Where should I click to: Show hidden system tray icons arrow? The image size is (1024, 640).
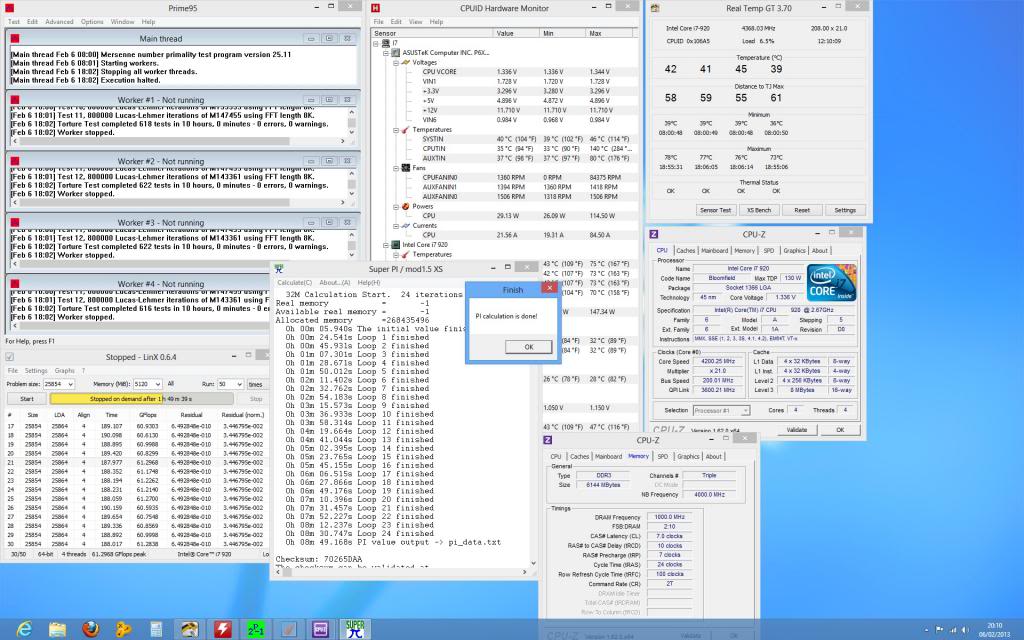(x=927, y=630)
